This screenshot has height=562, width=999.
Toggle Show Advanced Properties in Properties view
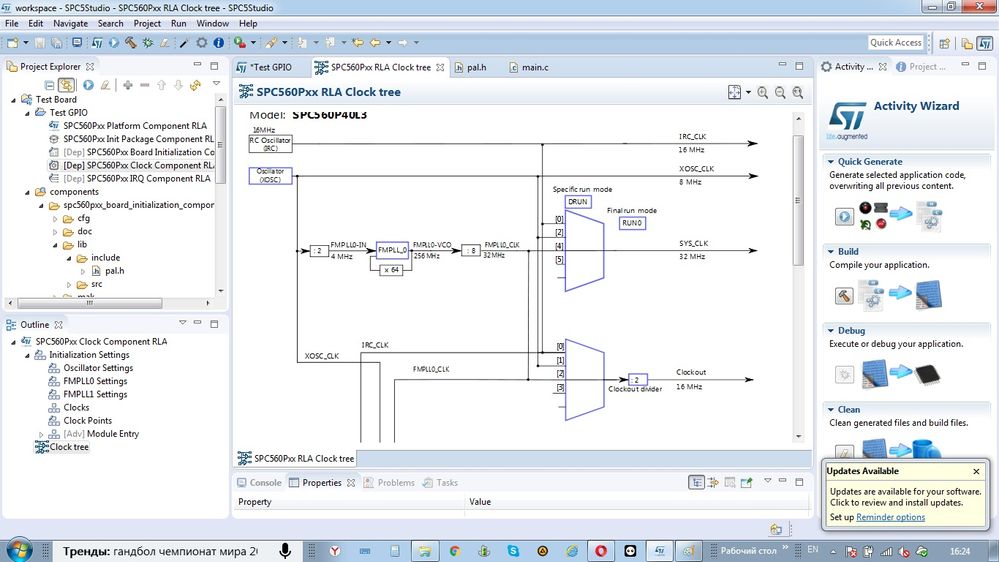coord(713,483)
